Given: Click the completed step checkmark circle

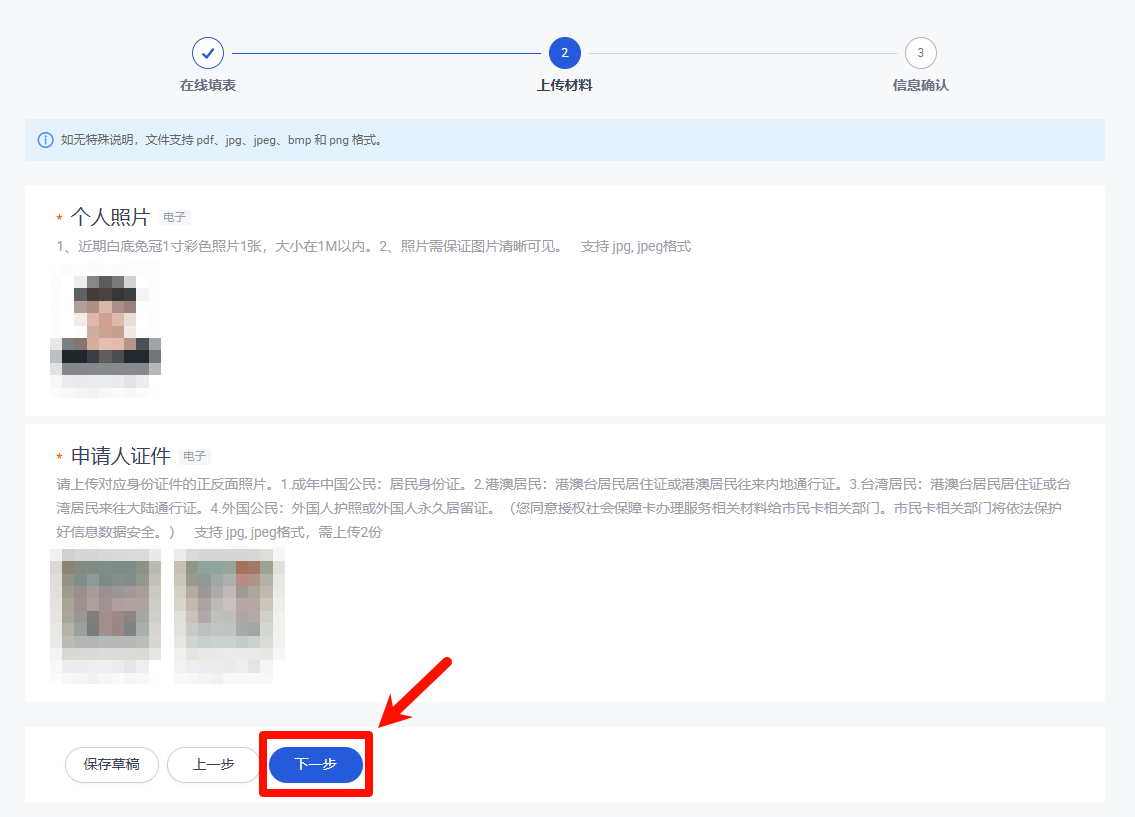Looking at the screenshot, I should 208,53.
